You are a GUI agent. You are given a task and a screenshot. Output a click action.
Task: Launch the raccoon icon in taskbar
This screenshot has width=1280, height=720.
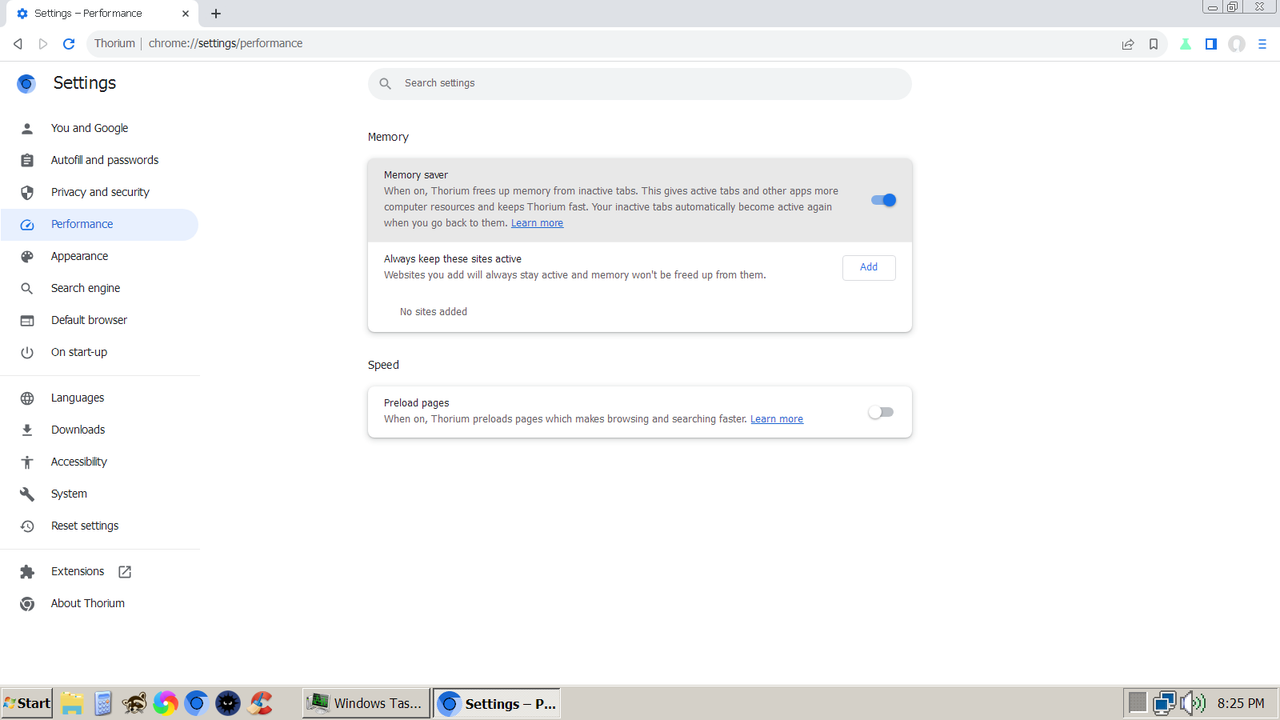[x=134, y=703]
